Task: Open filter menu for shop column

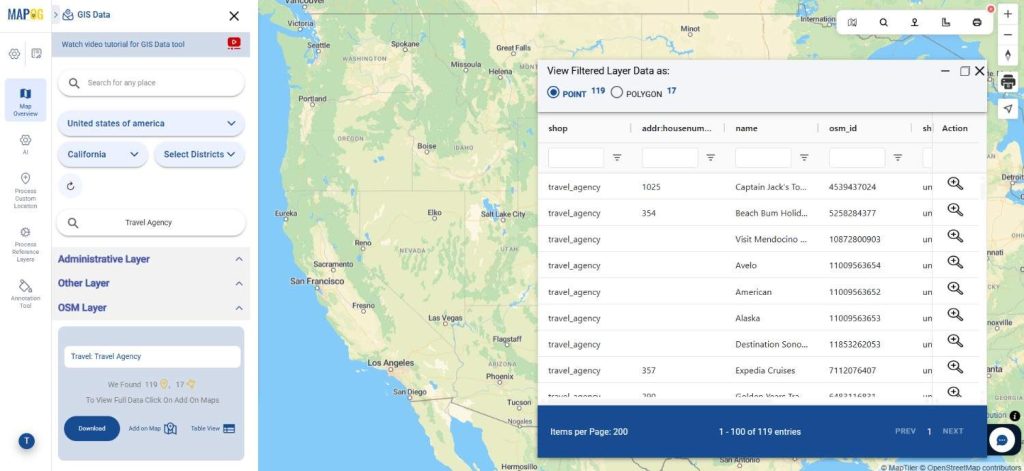Action: 616,157
